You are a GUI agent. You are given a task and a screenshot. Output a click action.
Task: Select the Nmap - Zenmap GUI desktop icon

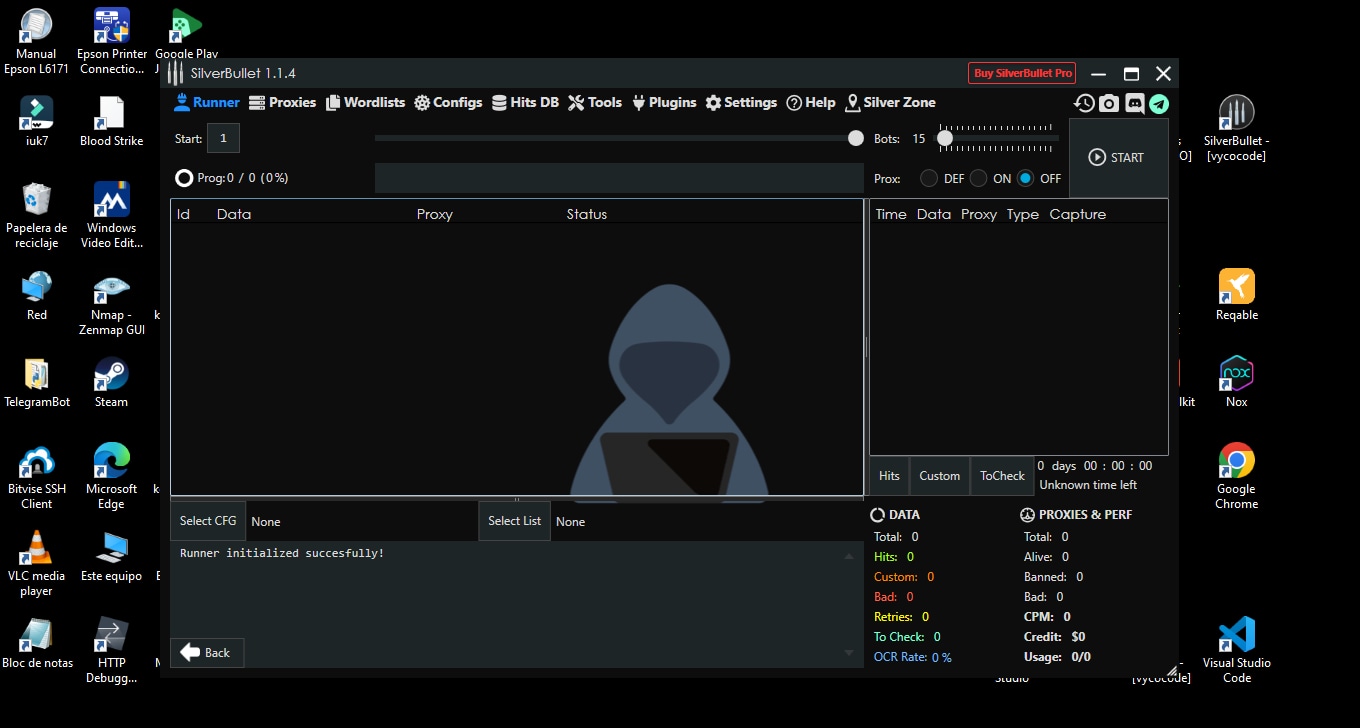[x=112, y=303]
